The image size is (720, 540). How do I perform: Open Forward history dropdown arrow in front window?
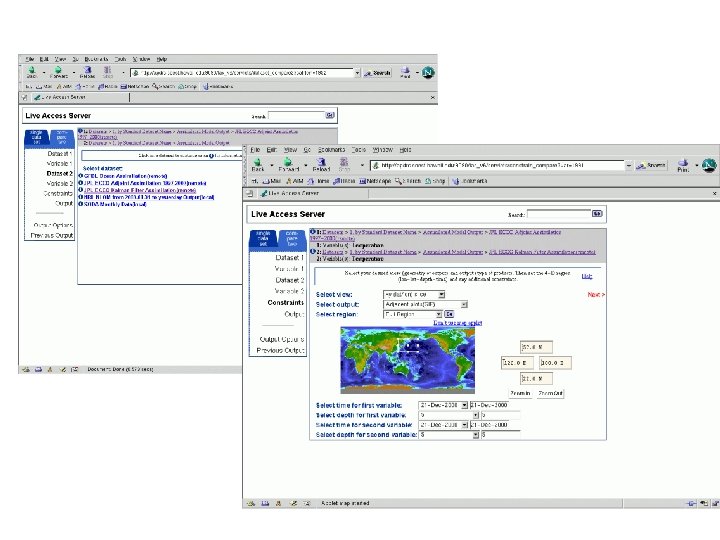tap(306, 165)
